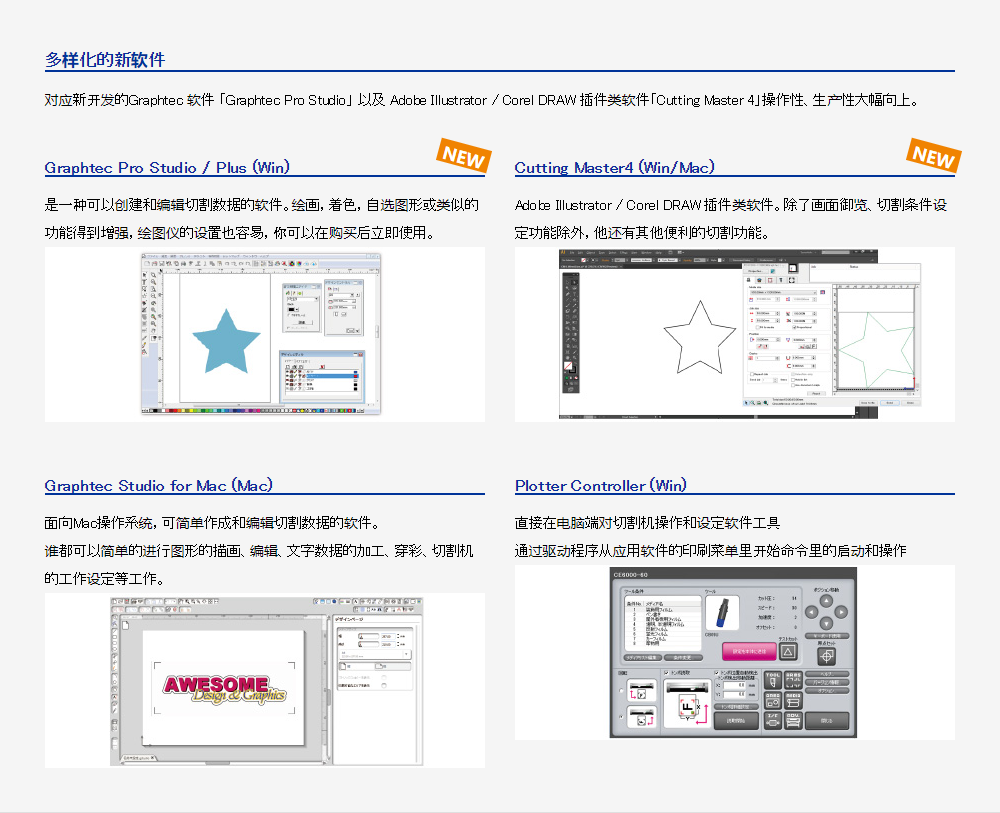Image resolution: width=1000 pixels, height=813 pixels.
Task: Open the I/F interface button
Action: tap(773, 721)
